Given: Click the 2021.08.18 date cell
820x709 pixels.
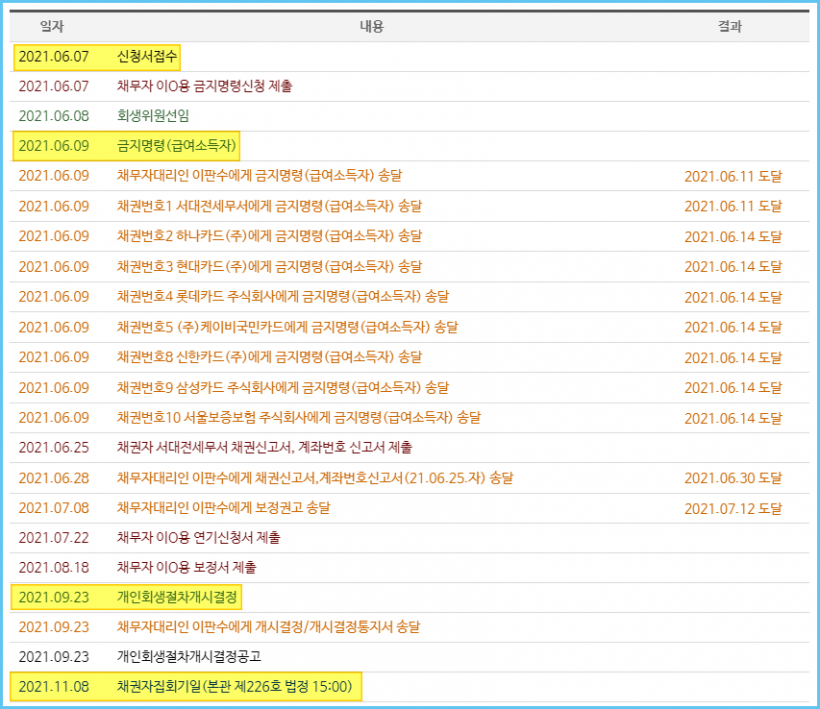Looking at the screenshot, I should pyautogui.click(x=54, y=567).
